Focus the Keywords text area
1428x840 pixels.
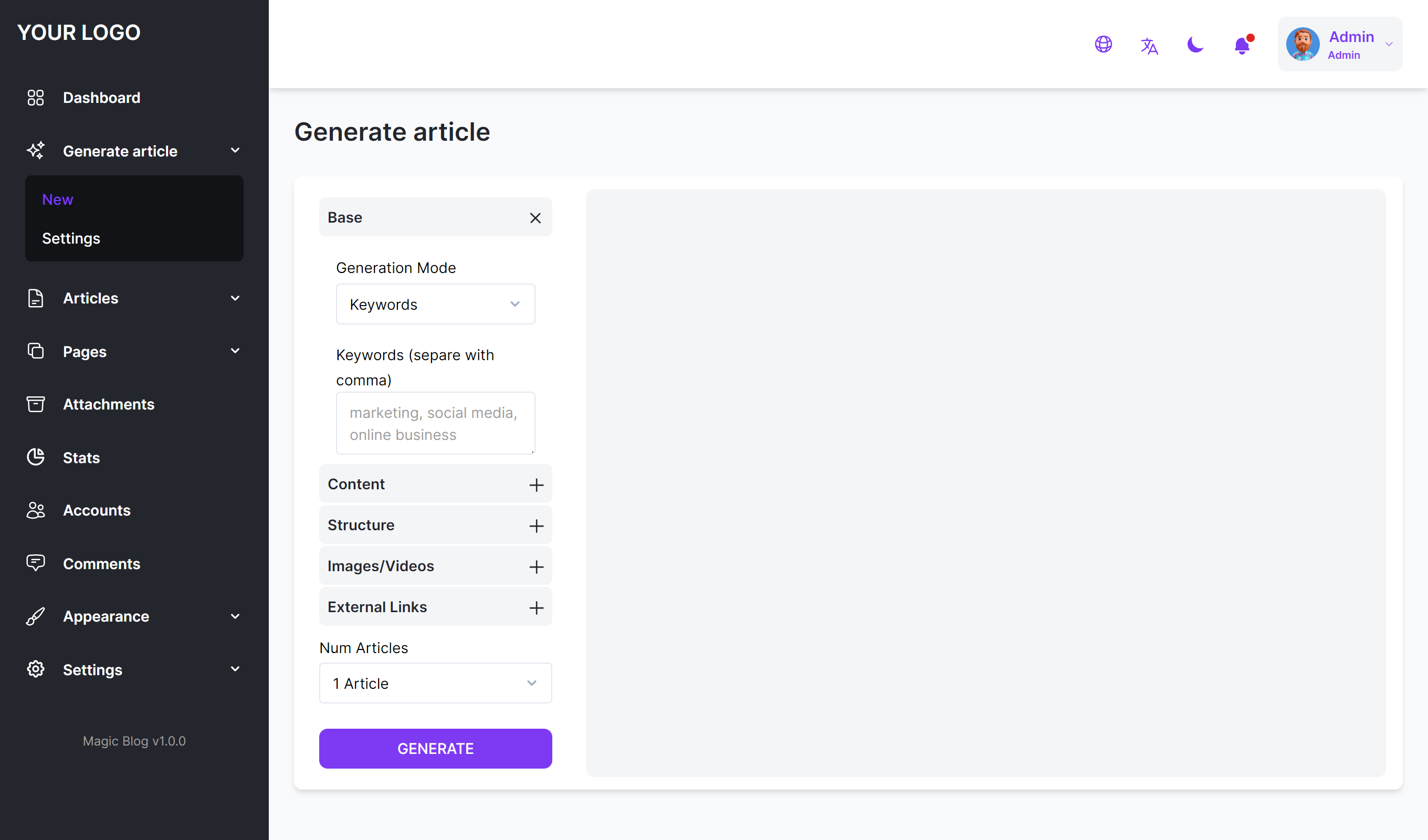(x=435, y=423)
